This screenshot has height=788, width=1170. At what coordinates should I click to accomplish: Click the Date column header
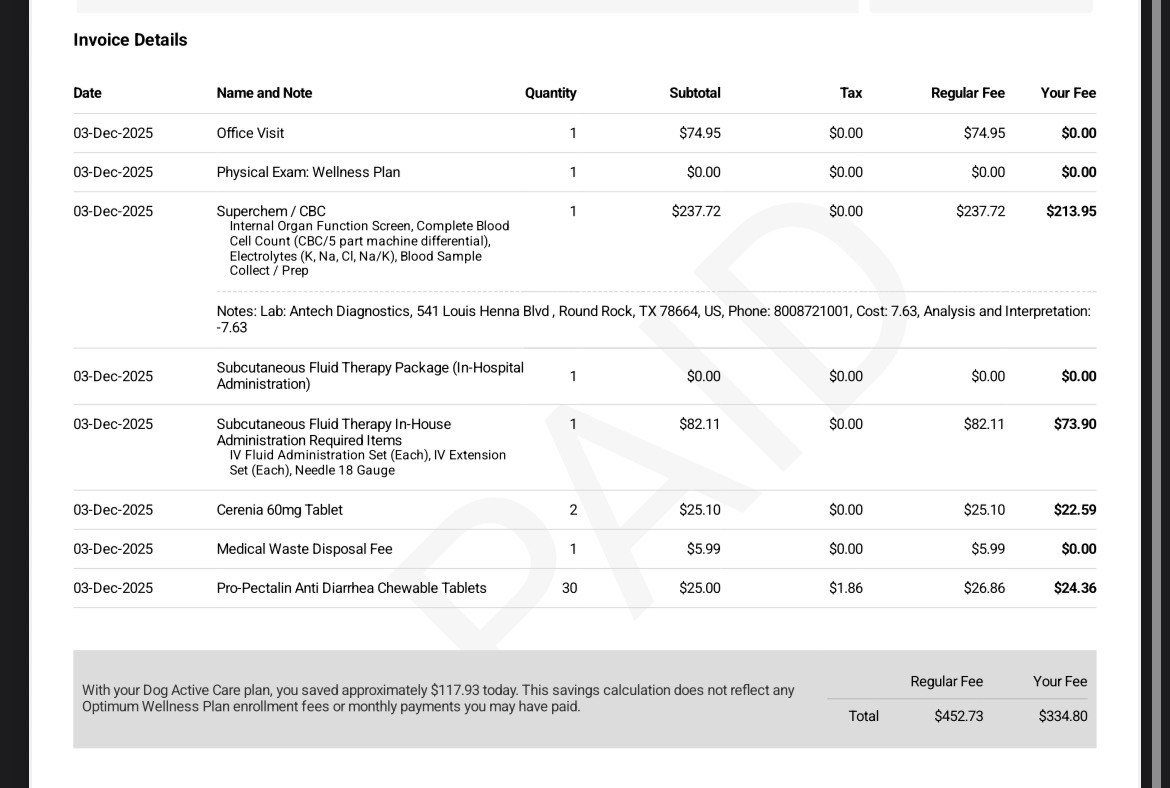[87, 93]
